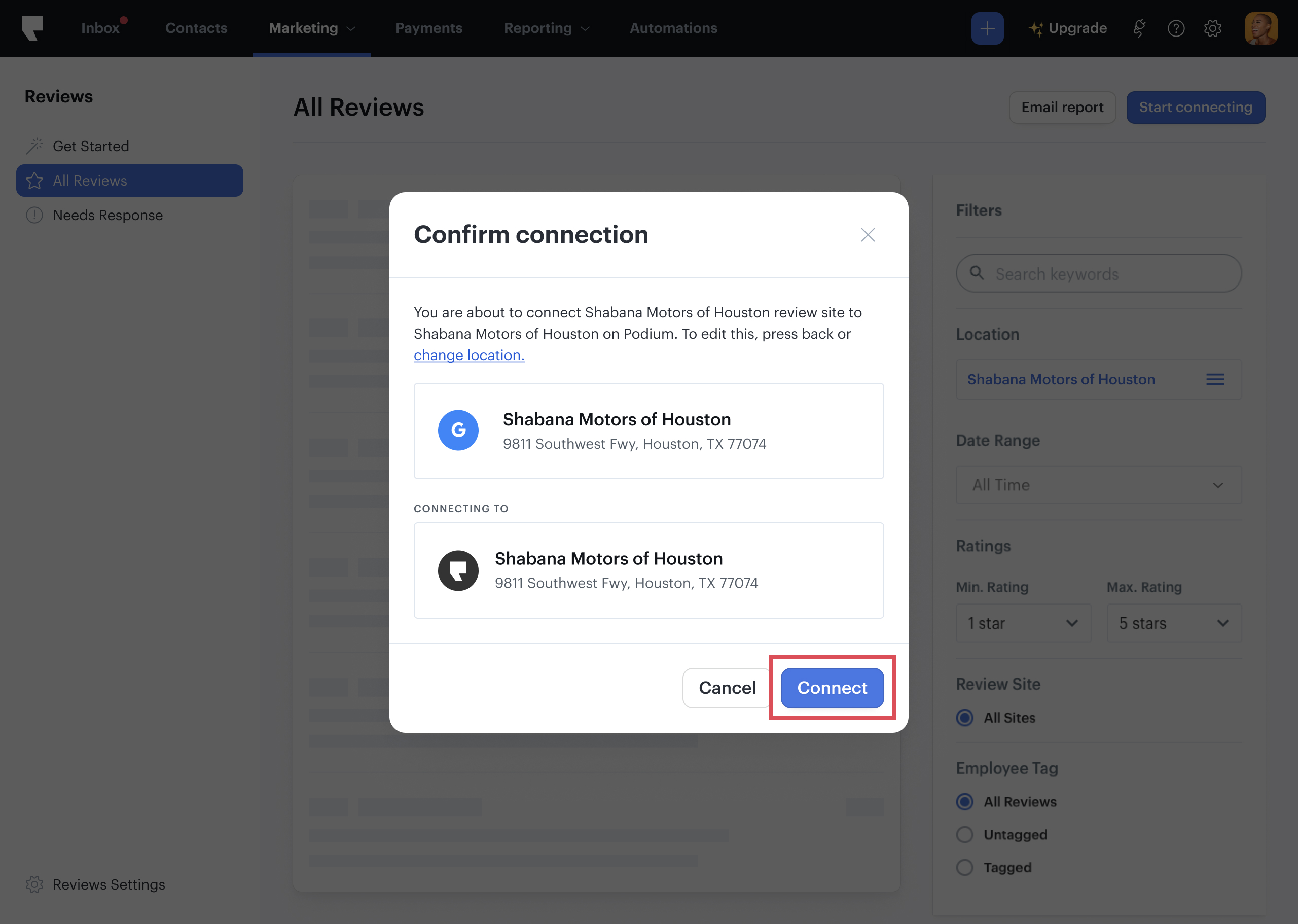Open the Automations section
The width and height of the screenshot is (1298, 924).
tap(673, 28)
